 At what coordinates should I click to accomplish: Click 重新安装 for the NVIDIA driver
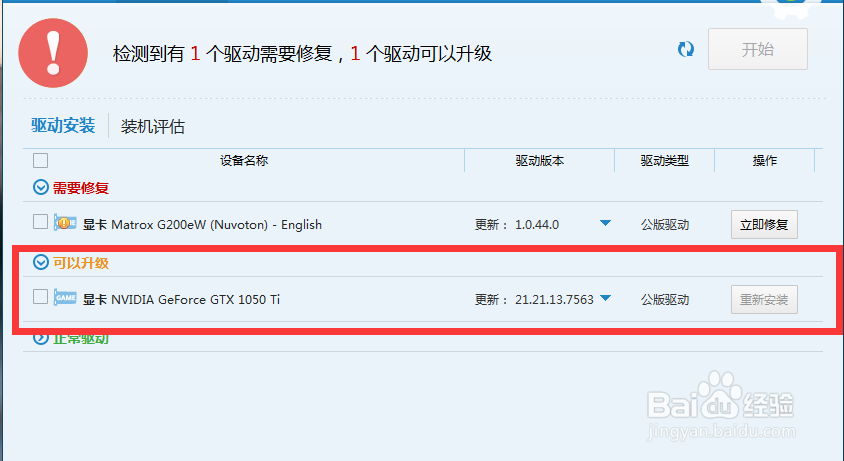[764, 299]
